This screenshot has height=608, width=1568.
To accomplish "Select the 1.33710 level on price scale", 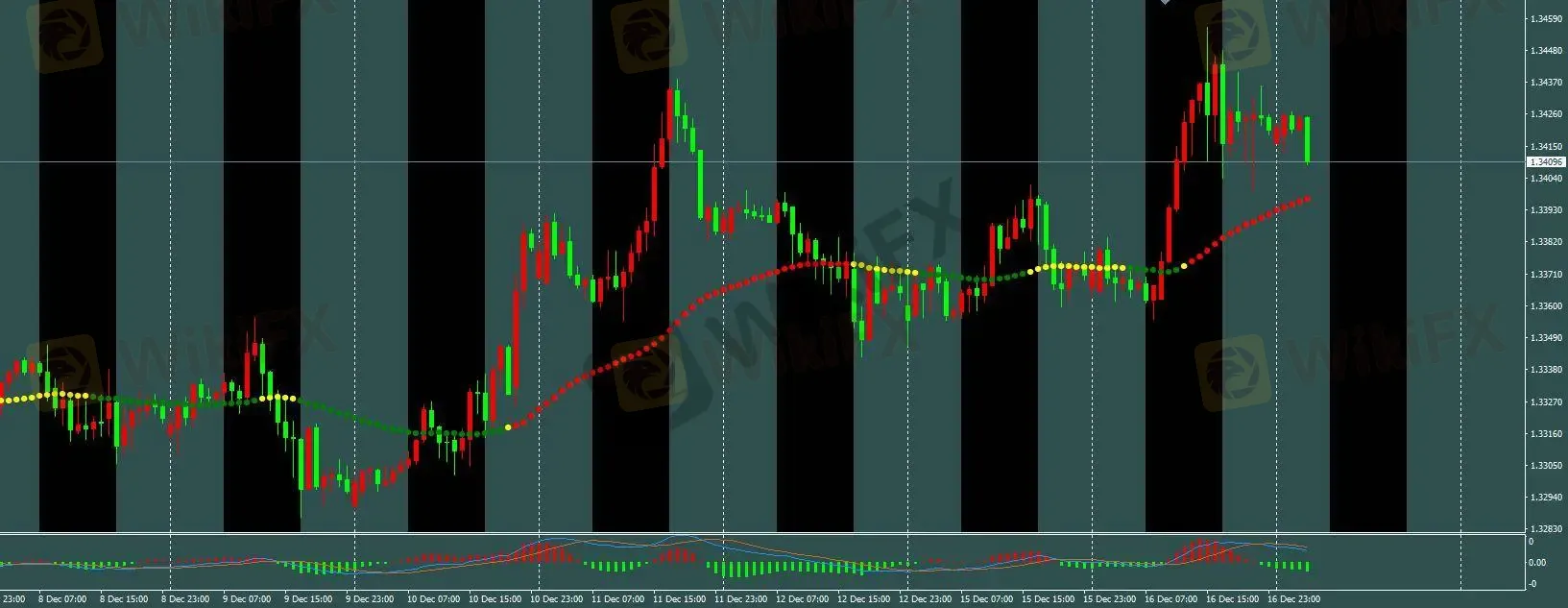I will tap(1545, 275).
